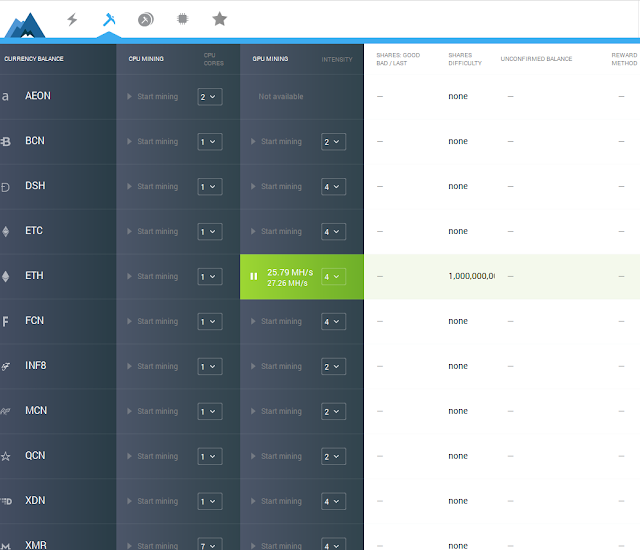Click the CPU Mining column header
Image resolution: width=640 pixels, height=550 pixels.
click(146, 59)
